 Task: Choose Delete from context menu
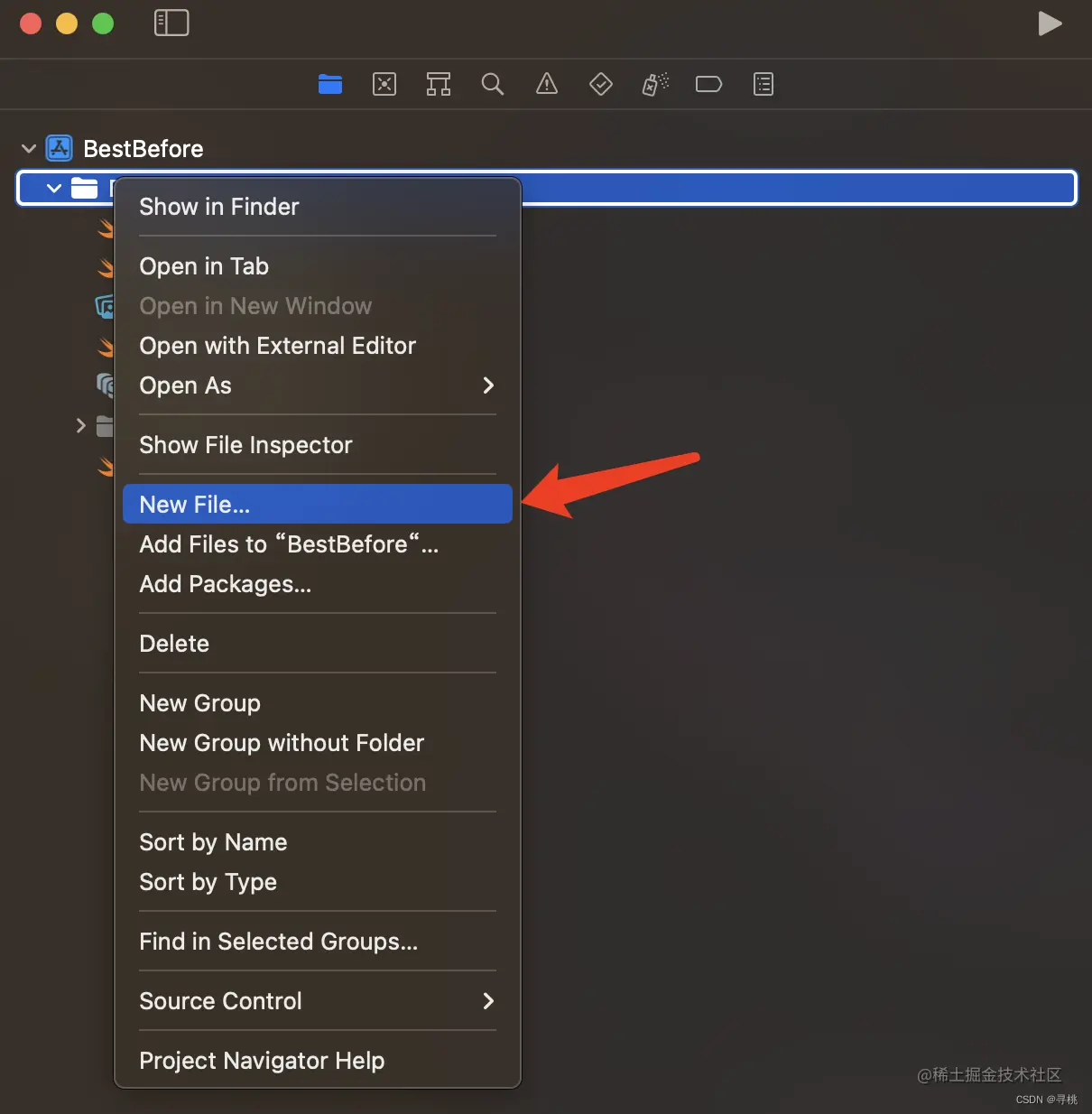coord(318,644)
